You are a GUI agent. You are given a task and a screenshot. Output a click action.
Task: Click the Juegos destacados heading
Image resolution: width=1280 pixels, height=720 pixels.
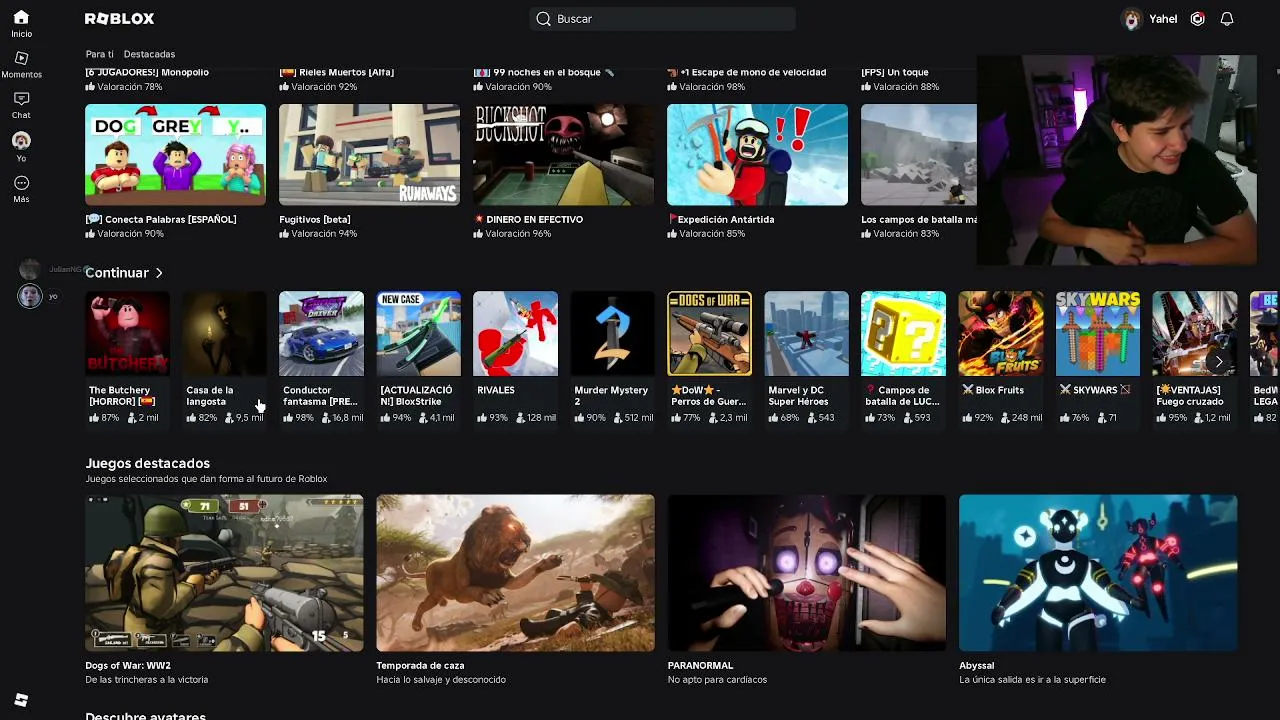[147, 464]
